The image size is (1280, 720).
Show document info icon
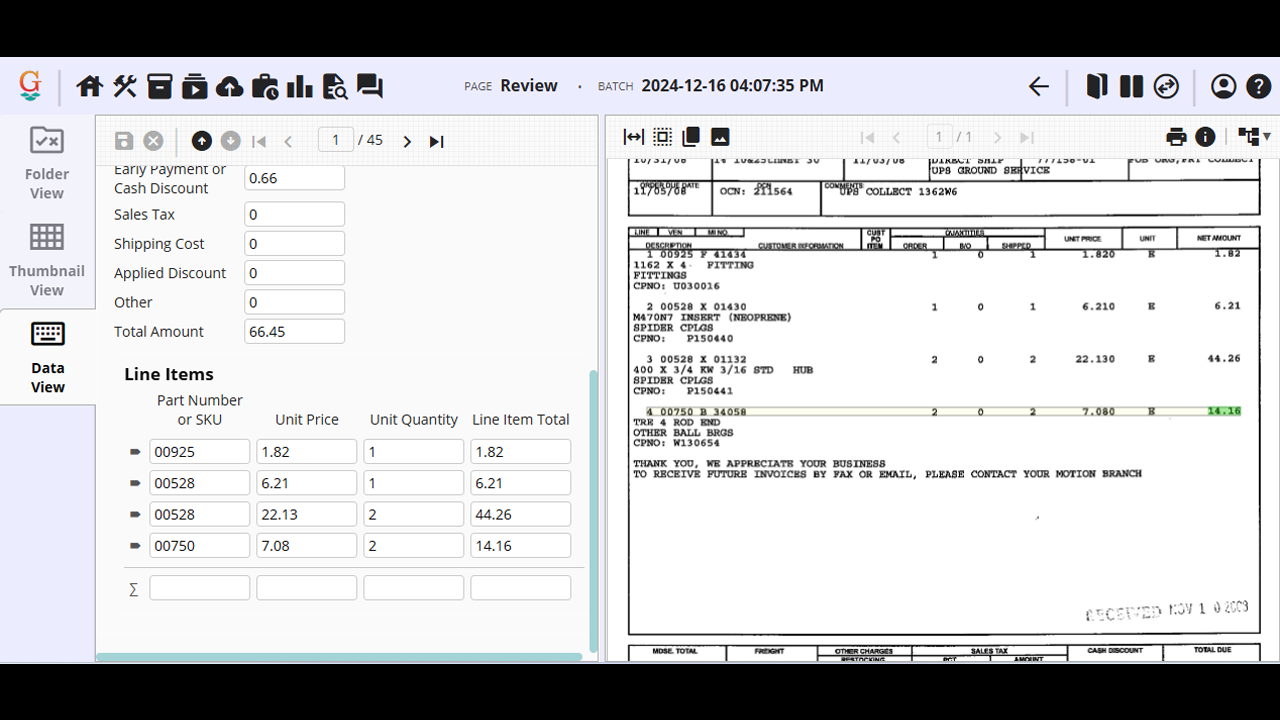[1206, 137]
